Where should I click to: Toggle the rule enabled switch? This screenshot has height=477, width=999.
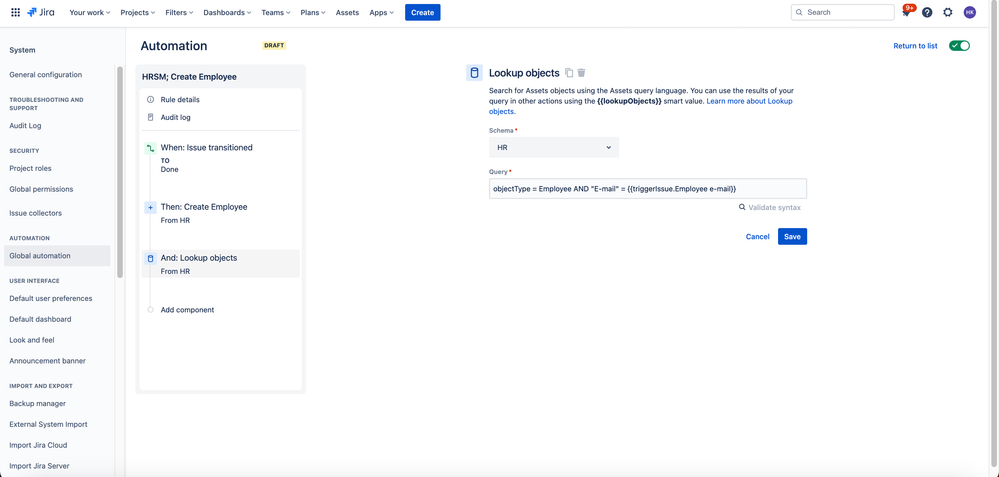[x=959, y=46]
